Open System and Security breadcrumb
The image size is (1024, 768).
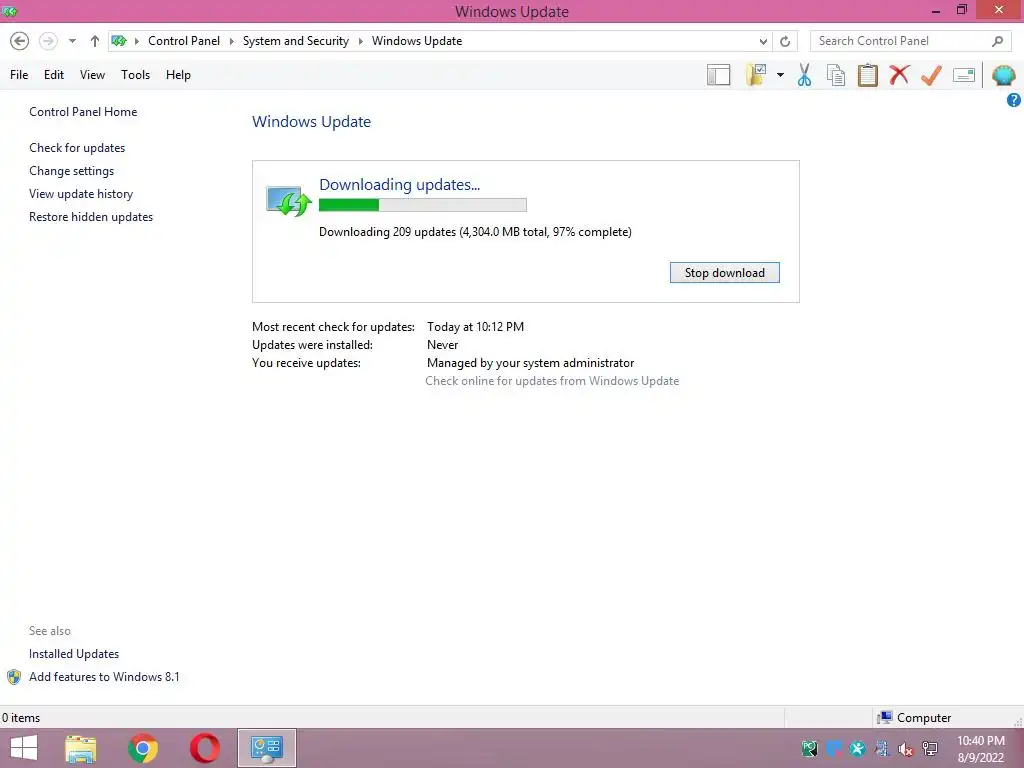(x=296, y=41)
